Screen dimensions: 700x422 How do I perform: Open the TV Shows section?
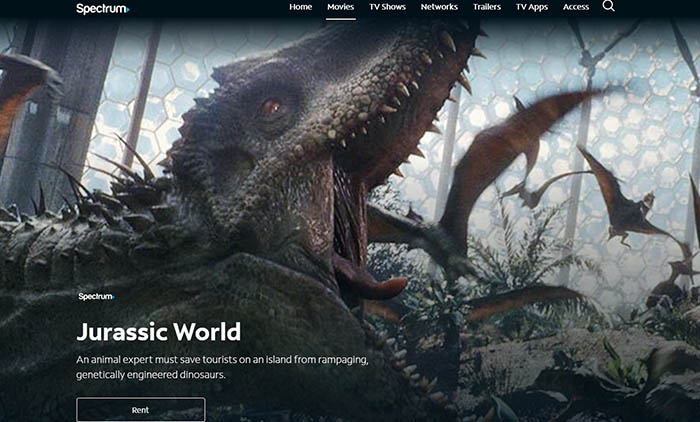click(x=388, y=7)
